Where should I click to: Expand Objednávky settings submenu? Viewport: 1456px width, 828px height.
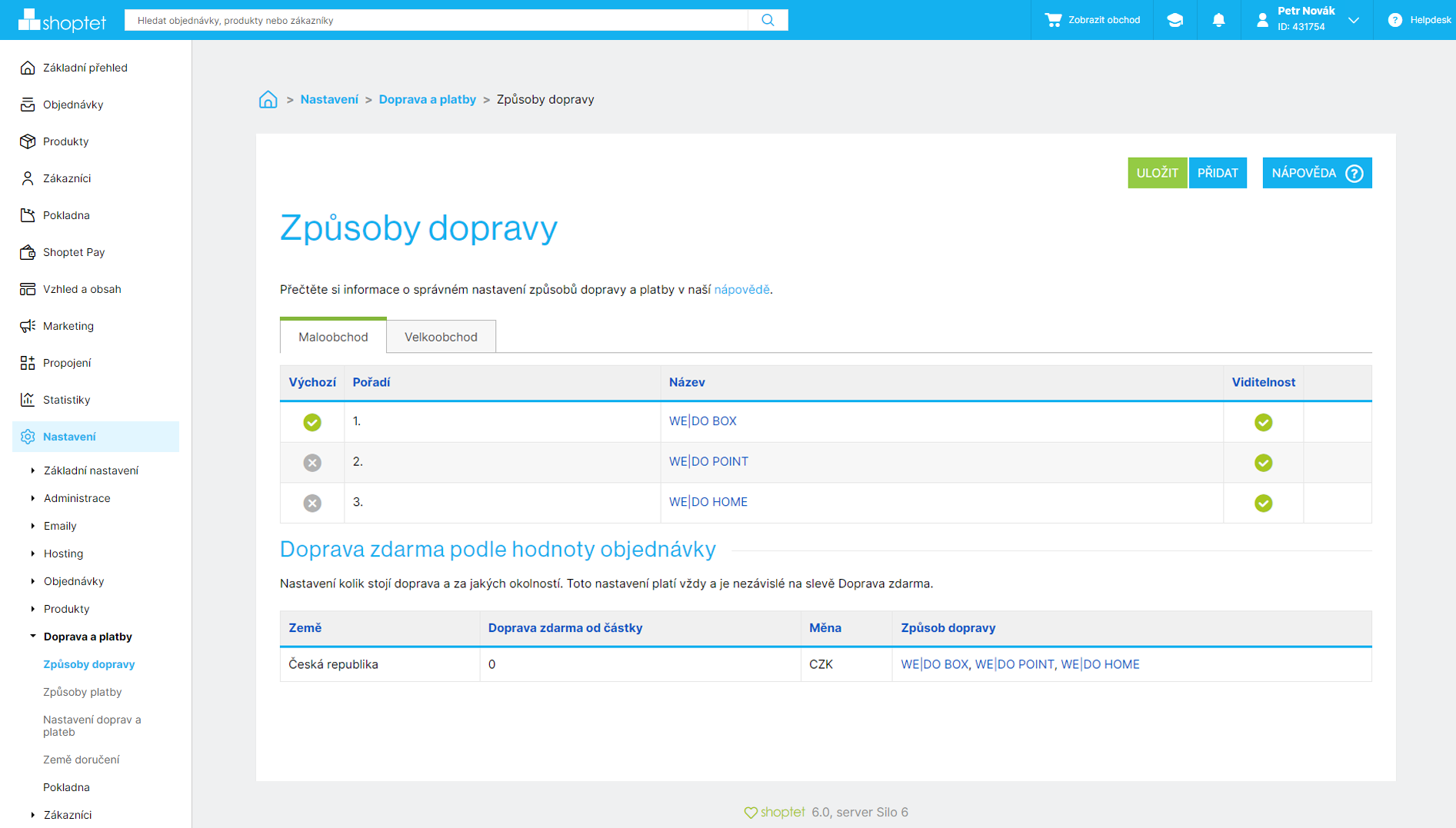coord(33,581)
